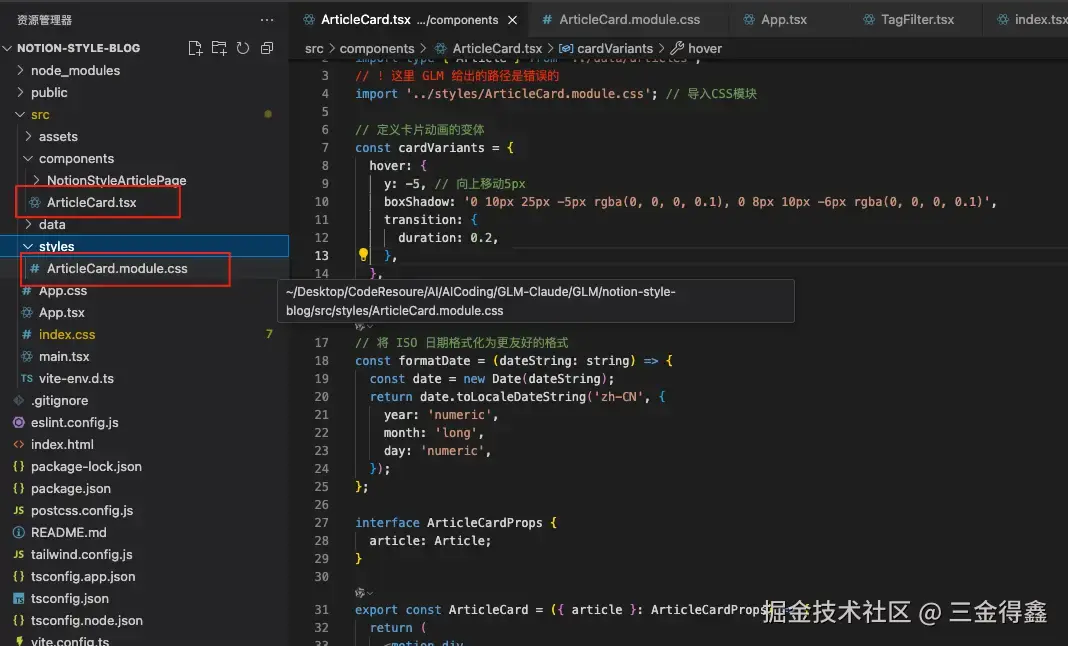Image resolution: width=1068 pixels, height=646 pixels.
Task: Open the App.tsx editor tab
Action: 786,20
